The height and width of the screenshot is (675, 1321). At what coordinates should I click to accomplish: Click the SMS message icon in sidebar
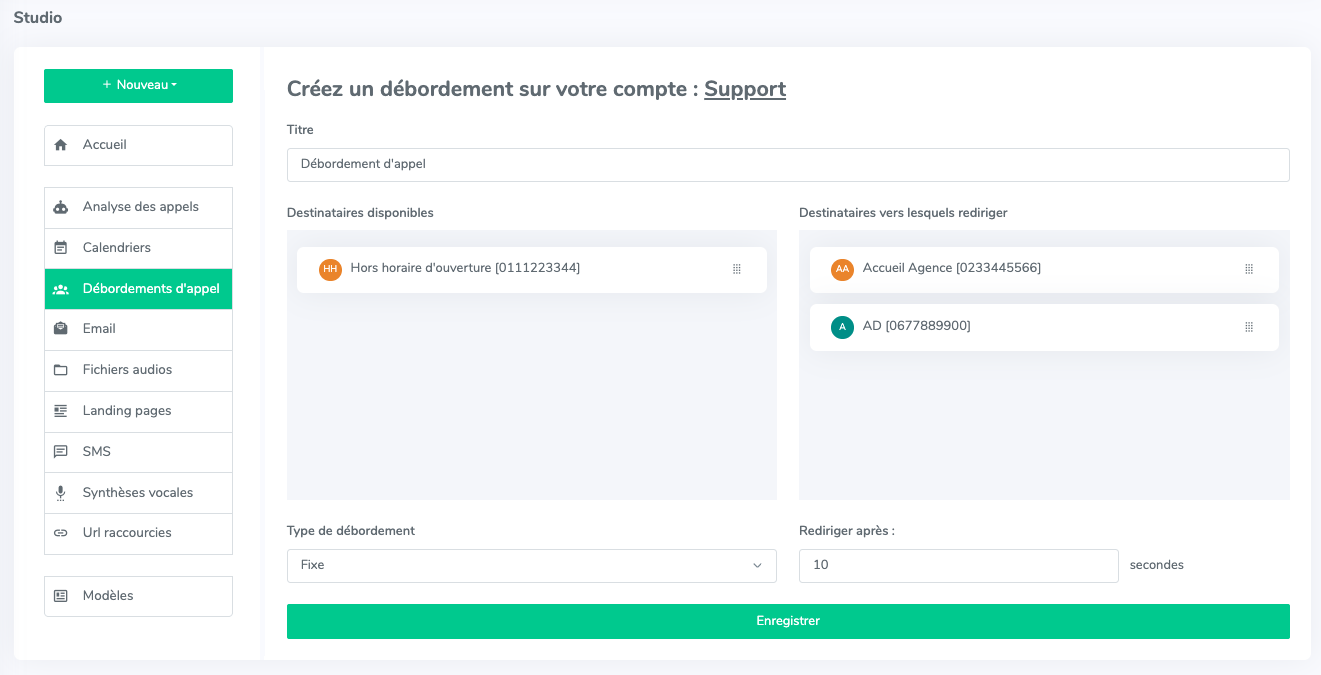(x=61, y=452)
